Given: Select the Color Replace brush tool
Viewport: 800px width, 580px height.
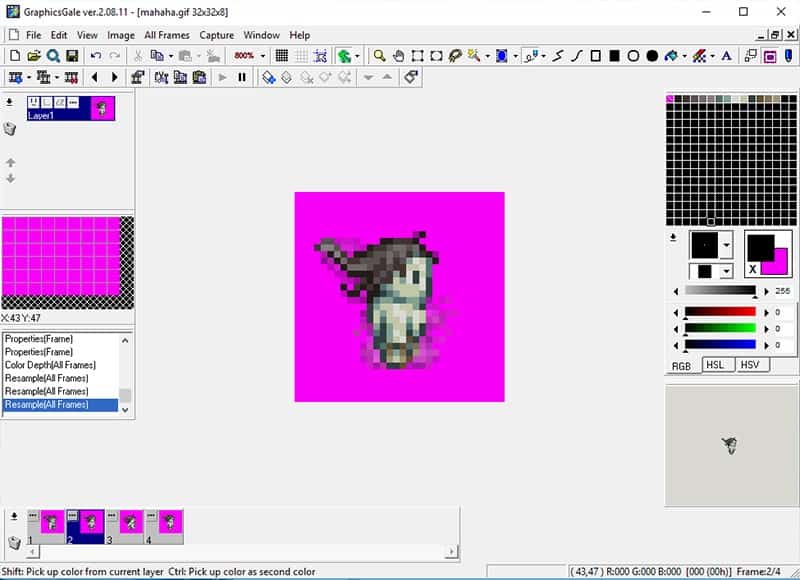Looking at the screenshot, I should point(699,56).
